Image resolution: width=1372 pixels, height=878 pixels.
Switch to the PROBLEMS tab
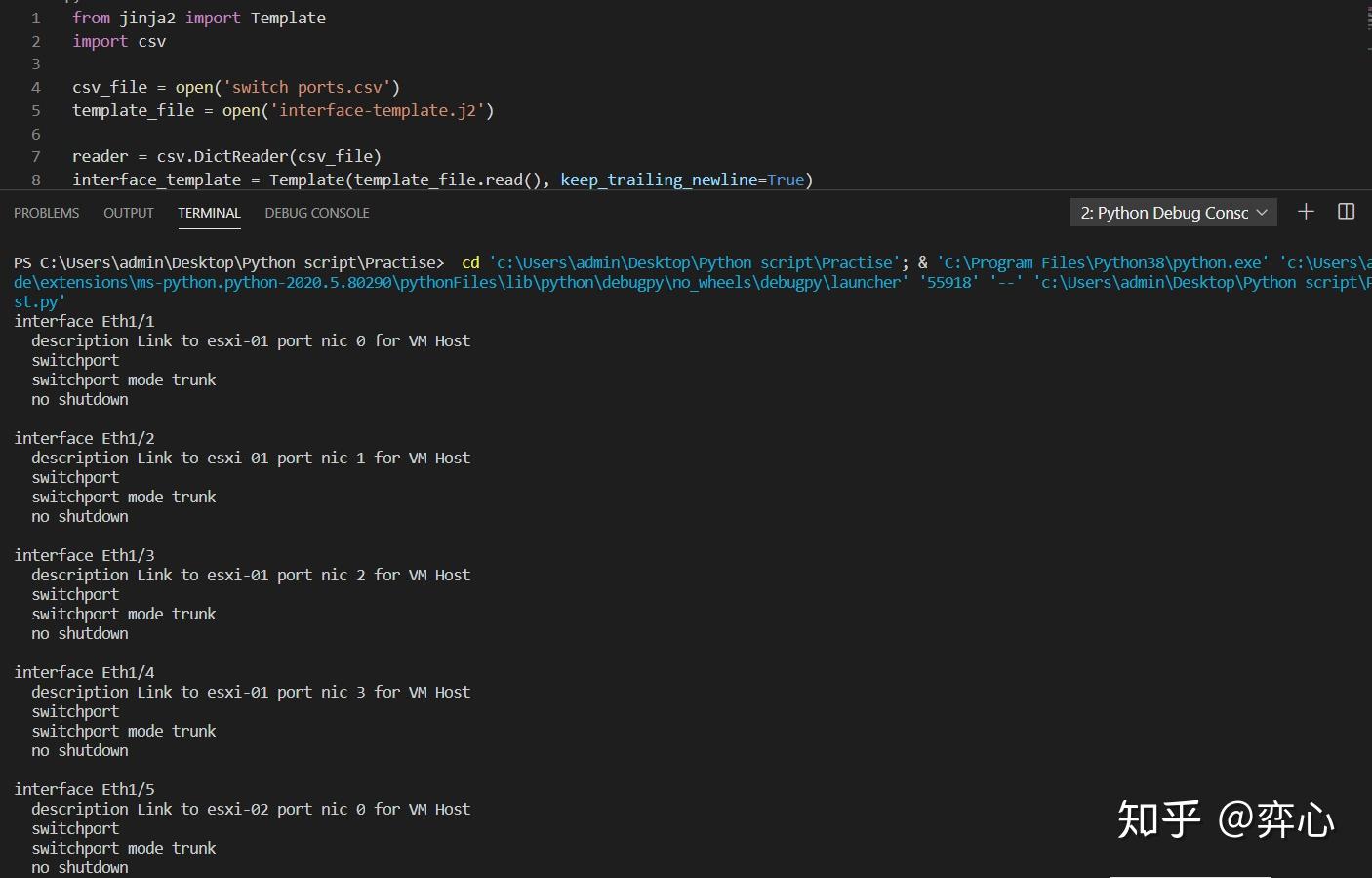point(46,213)
